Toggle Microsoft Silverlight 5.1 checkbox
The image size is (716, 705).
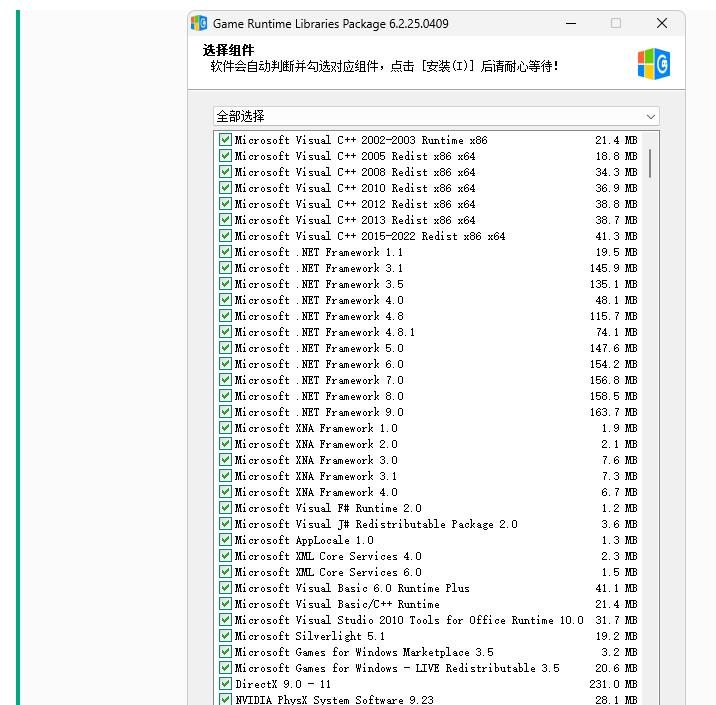225,635
